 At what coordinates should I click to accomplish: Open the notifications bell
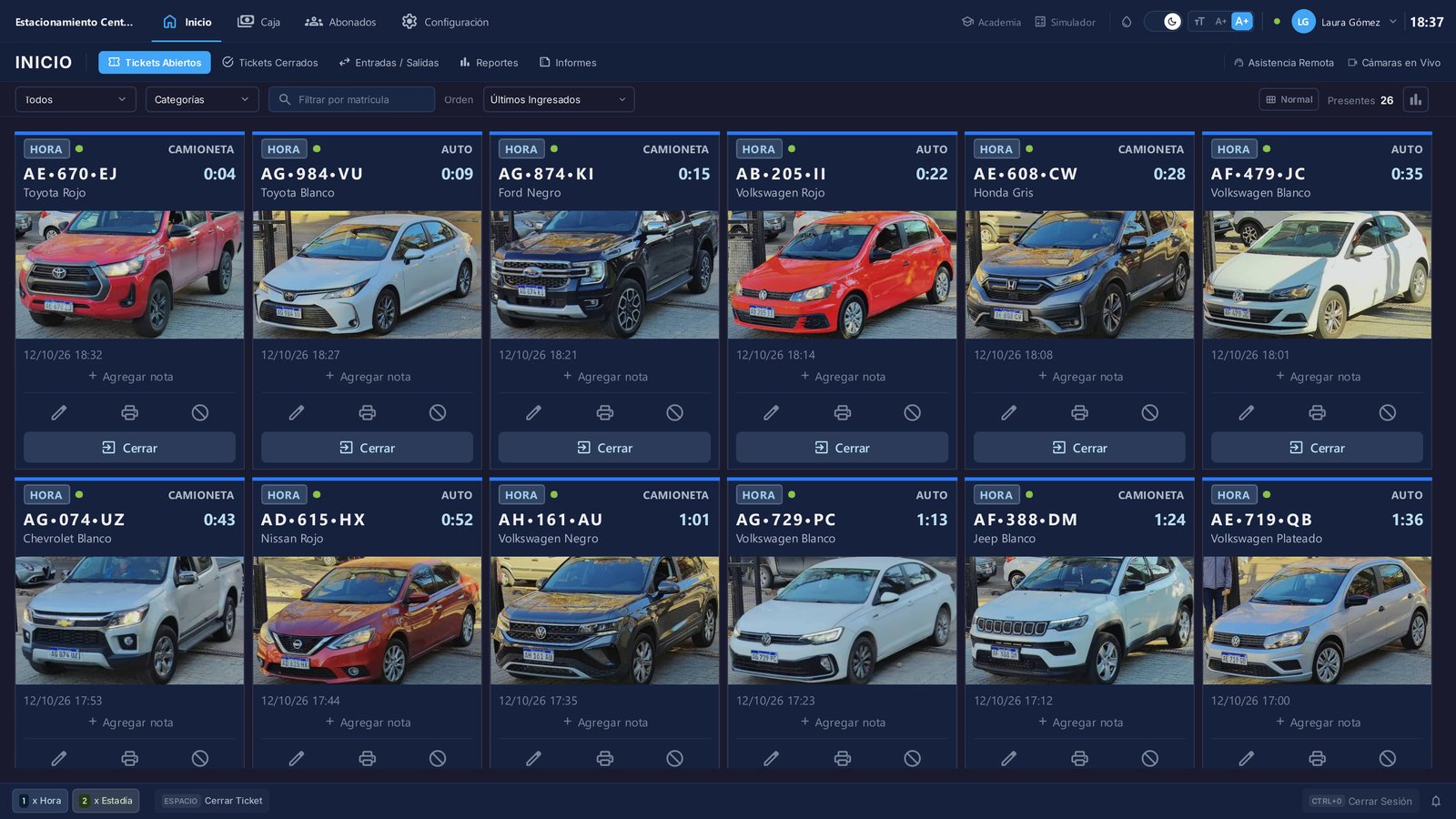(1436, 802)
